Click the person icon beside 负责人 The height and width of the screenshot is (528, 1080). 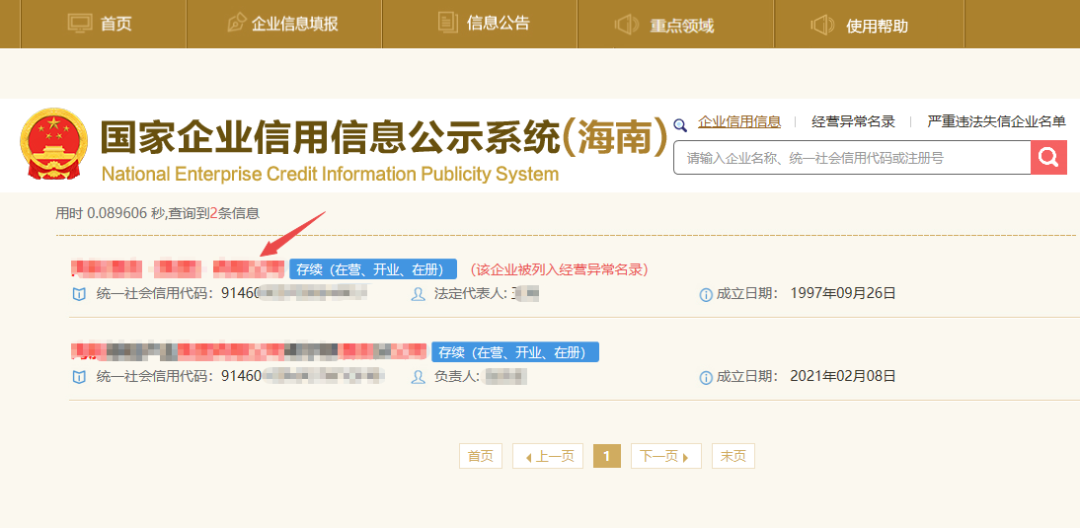point(417,377)
